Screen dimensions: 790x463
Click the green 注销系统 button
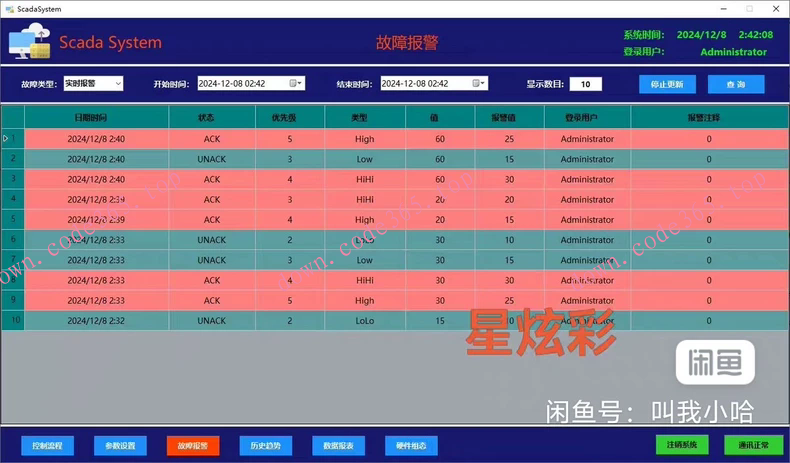[682, 445]
